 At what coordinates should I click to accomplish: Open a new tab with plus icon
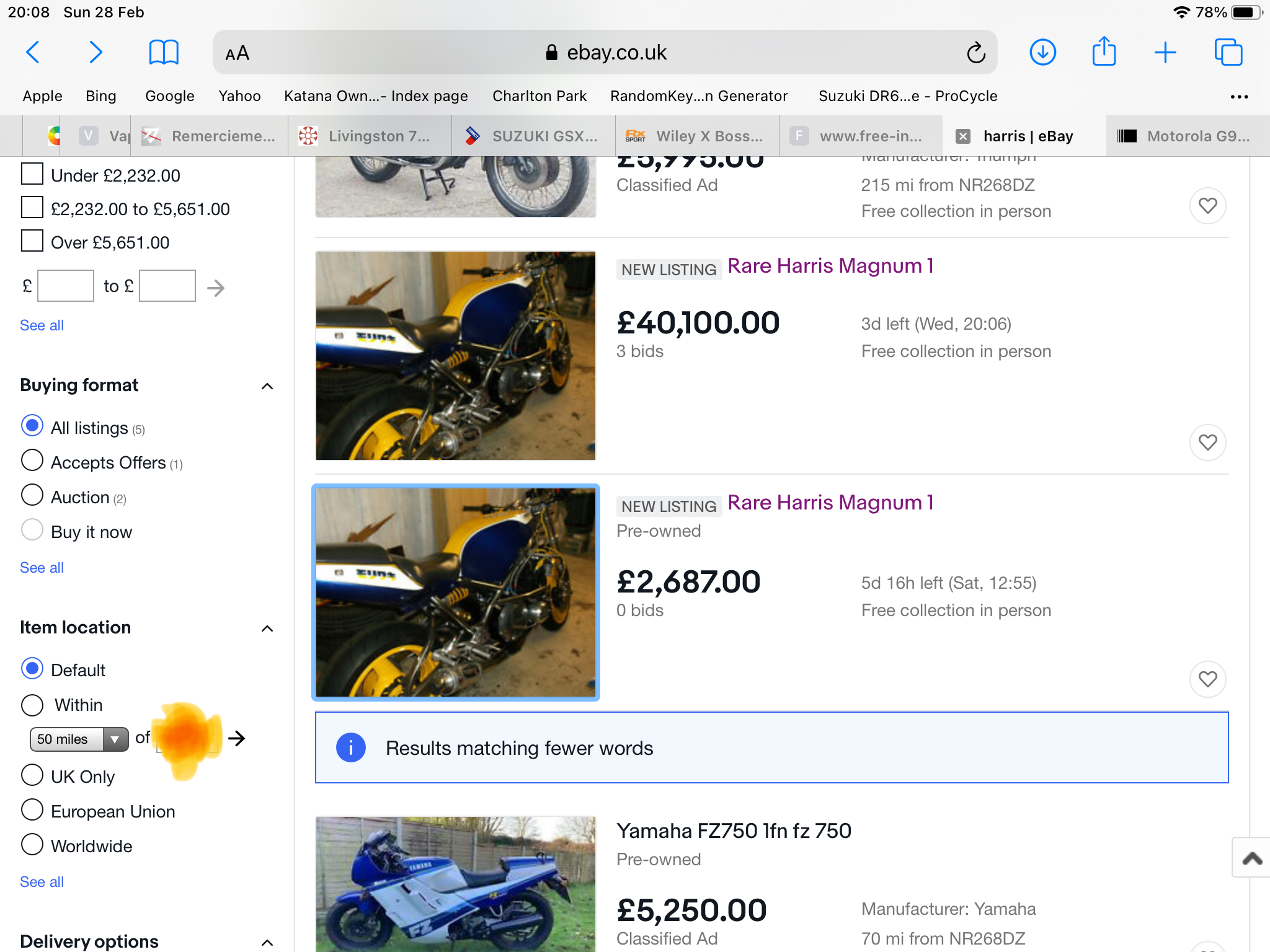pos(1165,53)
